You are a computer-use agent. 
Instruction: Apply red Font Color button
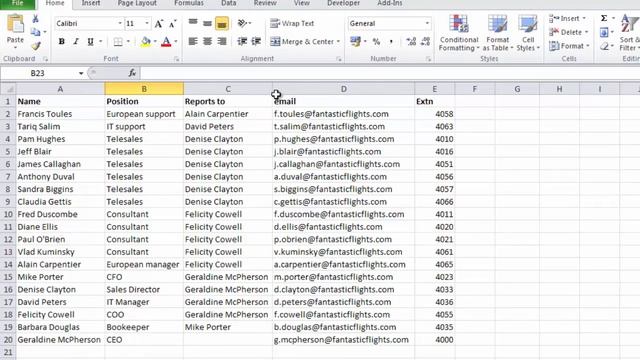(x=166, y=42)
